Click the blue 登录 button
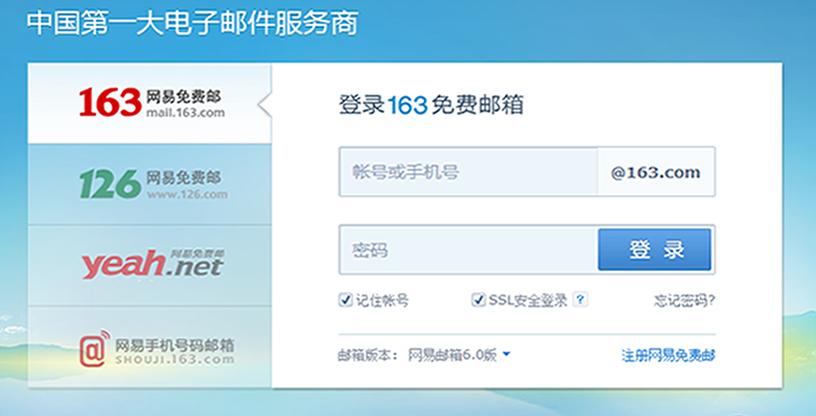The height and width of the screenshot is (416, 816). tap(654, 250)
